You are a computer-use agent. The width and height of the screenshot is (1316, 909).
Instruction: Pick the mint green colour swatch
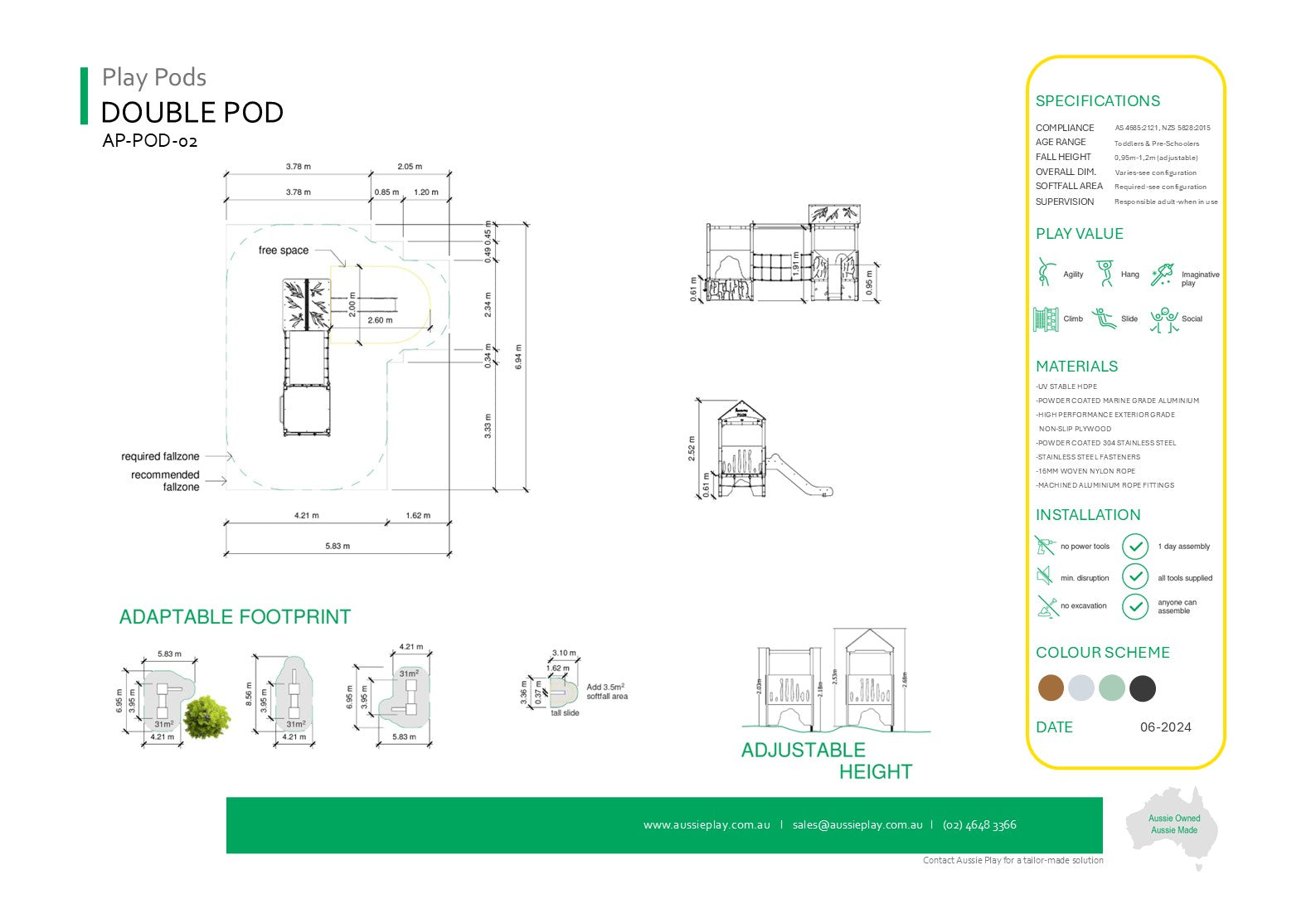pos(1111,688)
